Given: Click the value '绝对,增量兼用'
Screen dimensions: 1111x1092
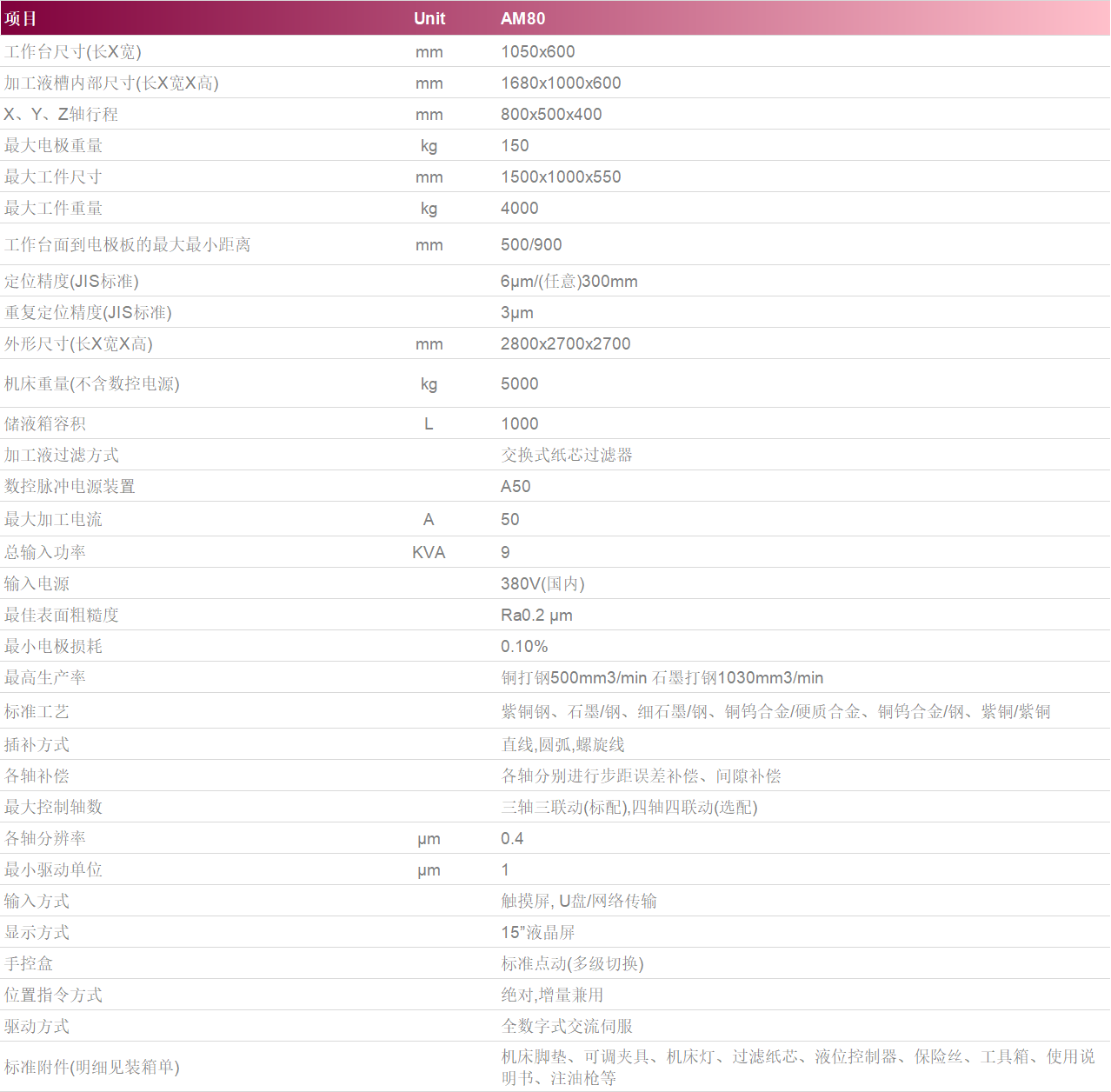Looking at the screenshot, I should click(552, 995).
